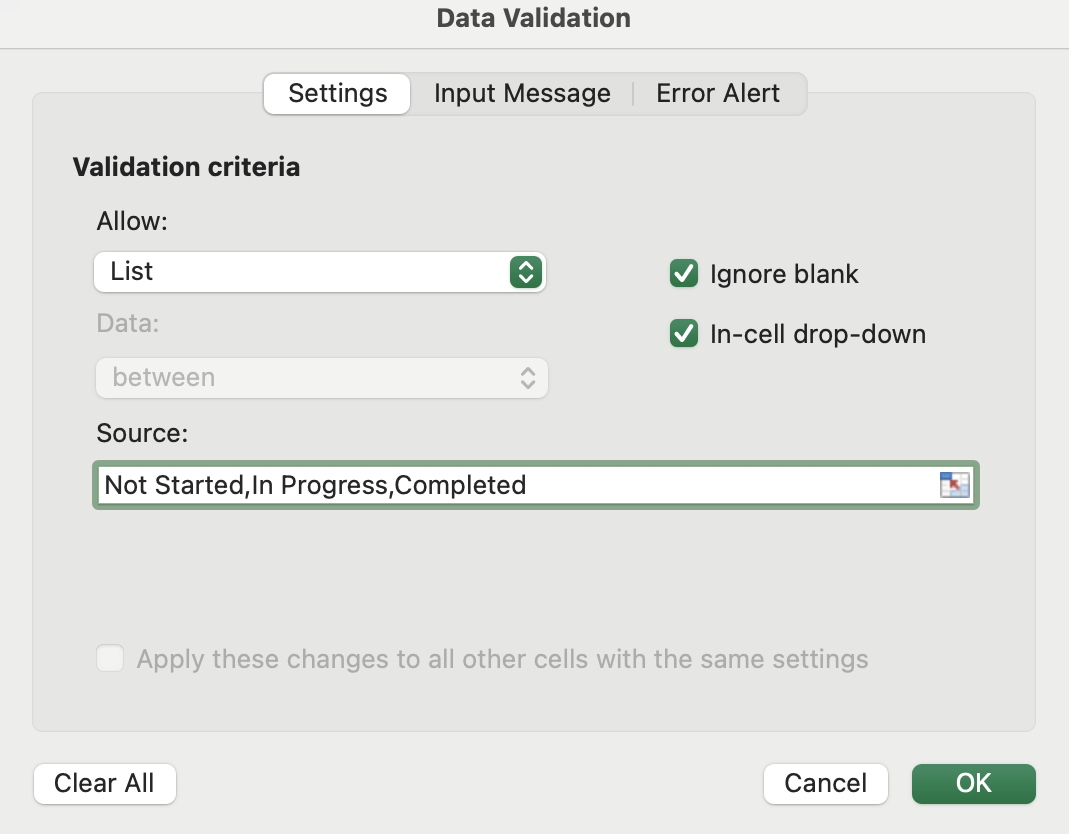Click the Allow: label
This screenshot has height=834, width=1069.
[x=132, y=221]
